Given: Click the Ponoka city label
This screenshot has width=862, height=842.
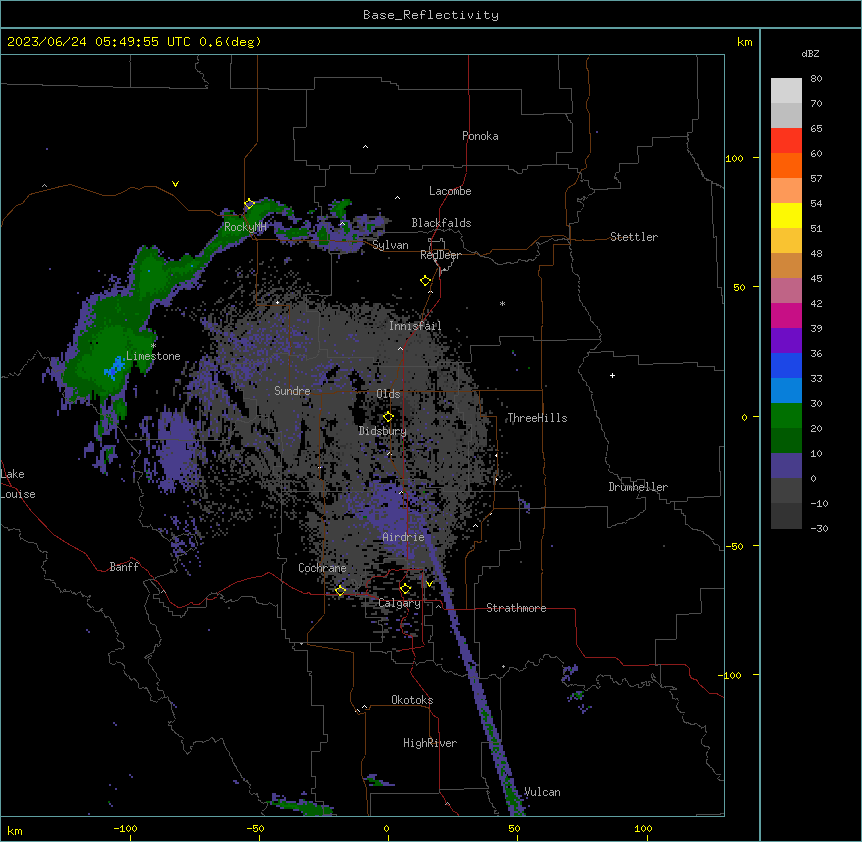Looking at the screenshot, I should pyautogui.click(x=480, y=136).
